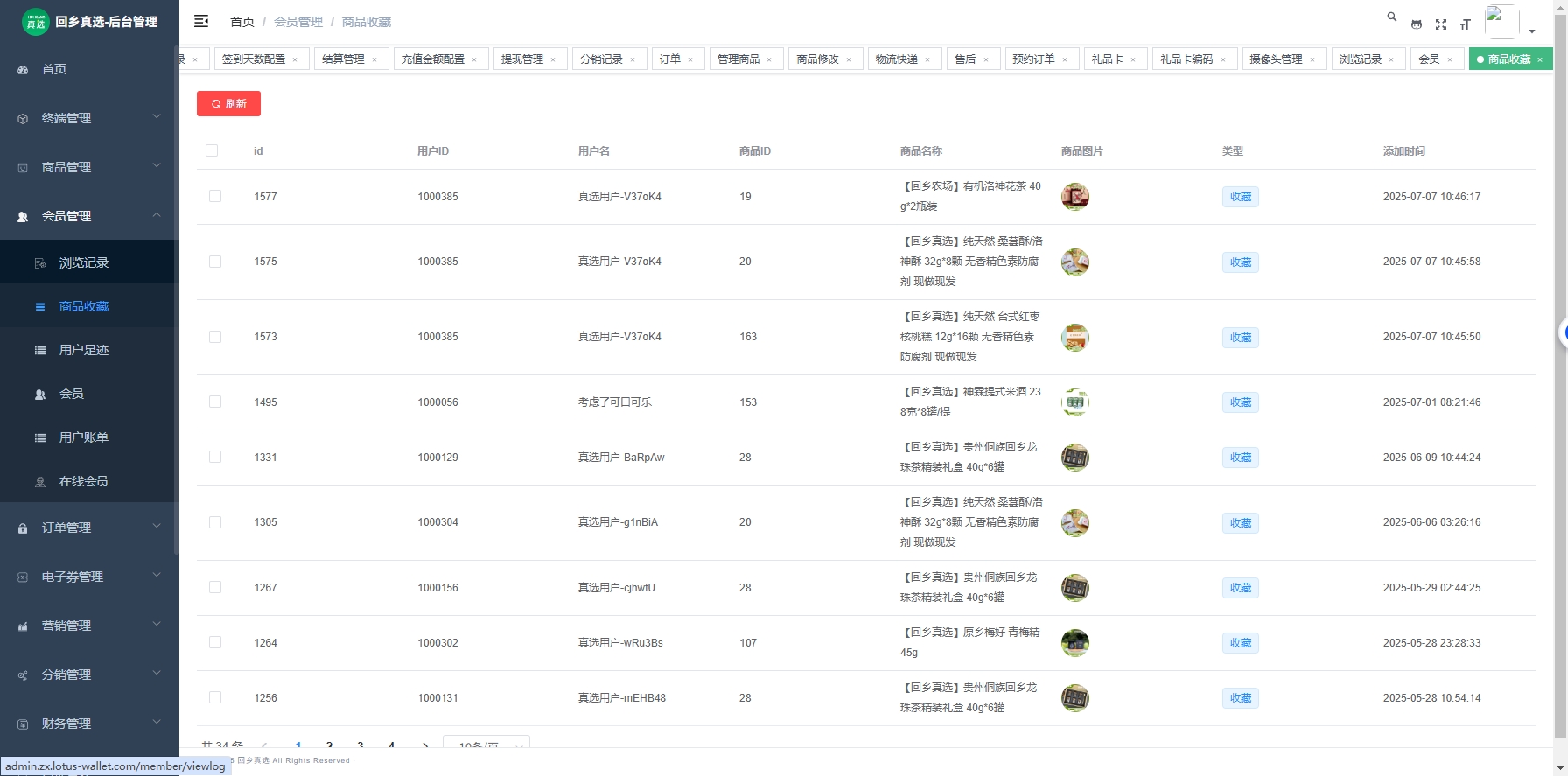
Task: Check the box for row id 1575
Action: click(x=215, y=262)
